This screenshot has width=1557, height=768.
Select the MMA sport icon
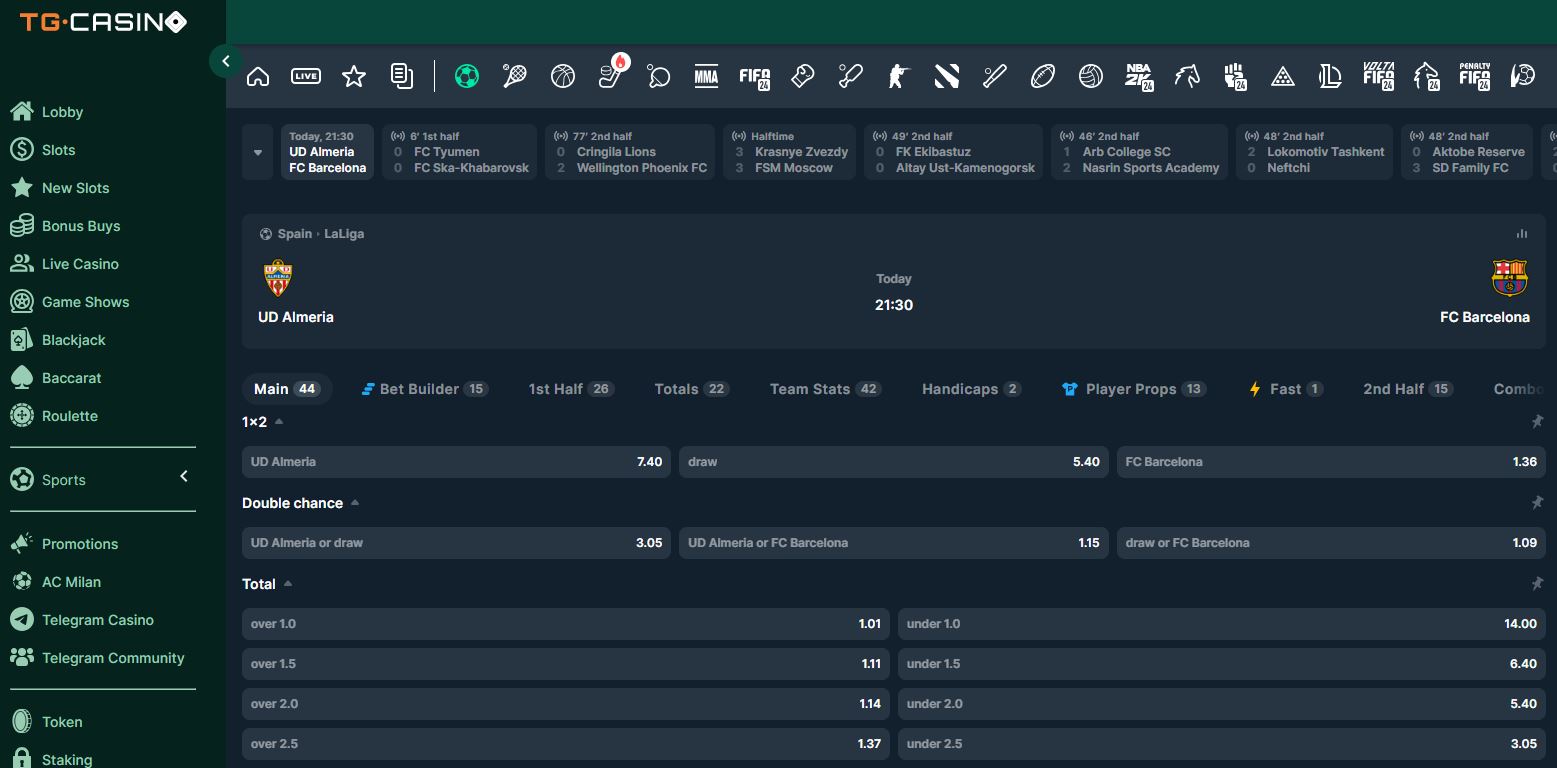pyautogui.click(x=707, y=76)
